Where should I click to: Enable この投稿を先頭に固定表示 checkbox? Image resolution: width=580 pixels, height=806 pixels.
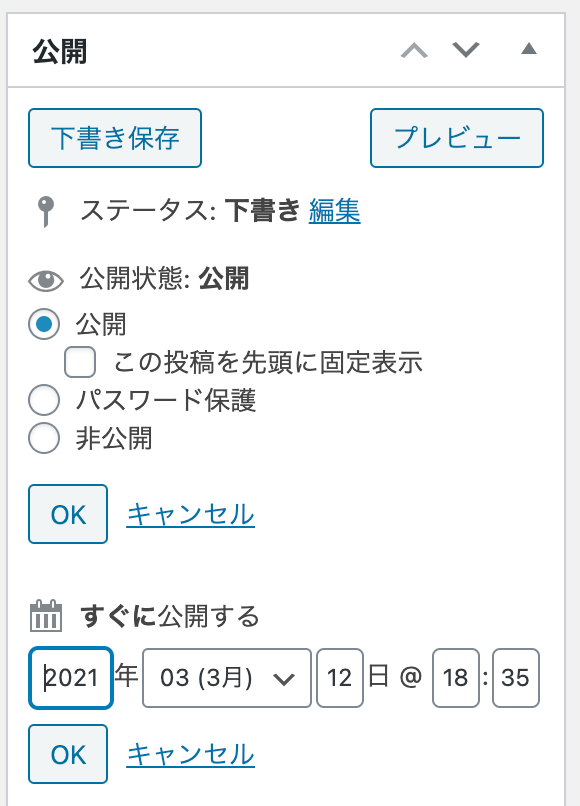pos(78,362)
